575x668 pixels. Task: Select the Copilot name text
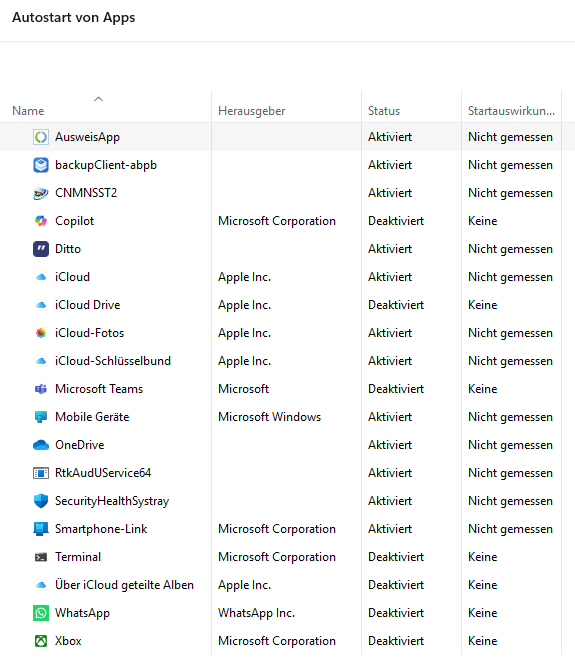75,221
